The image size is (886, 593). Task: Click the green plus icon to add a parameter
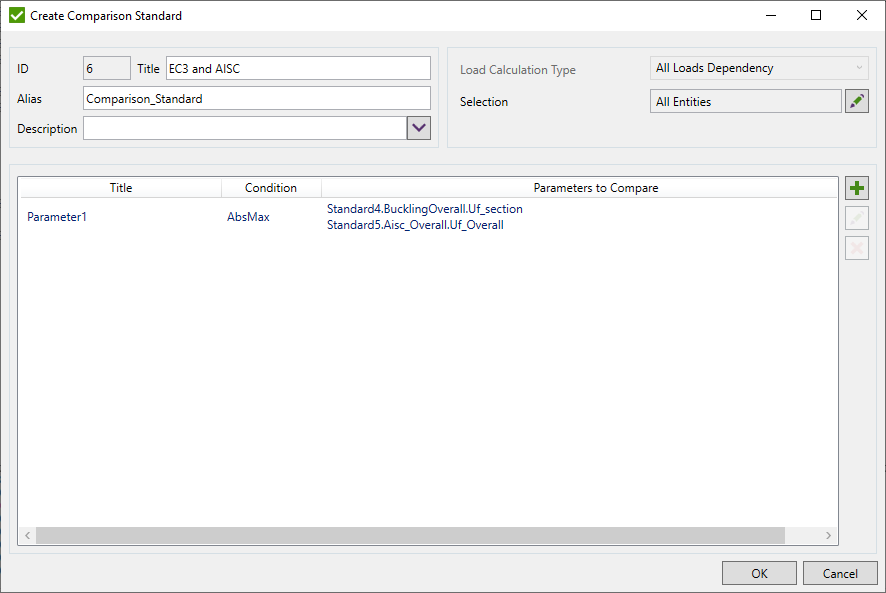[x=857, y=187]
